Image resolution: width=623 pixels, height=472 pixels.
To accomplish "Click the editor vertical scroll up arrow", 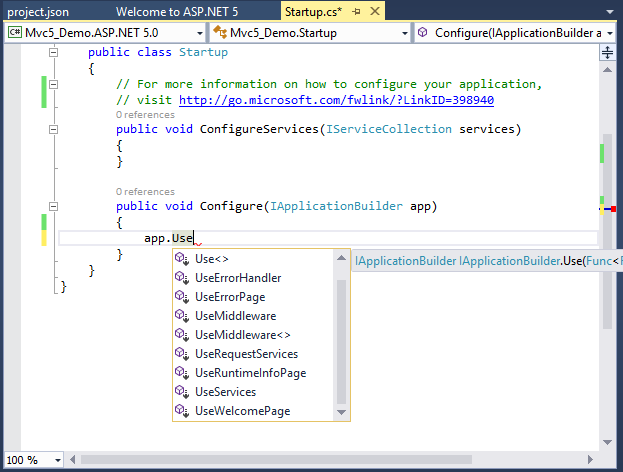I will click(607, 70).
